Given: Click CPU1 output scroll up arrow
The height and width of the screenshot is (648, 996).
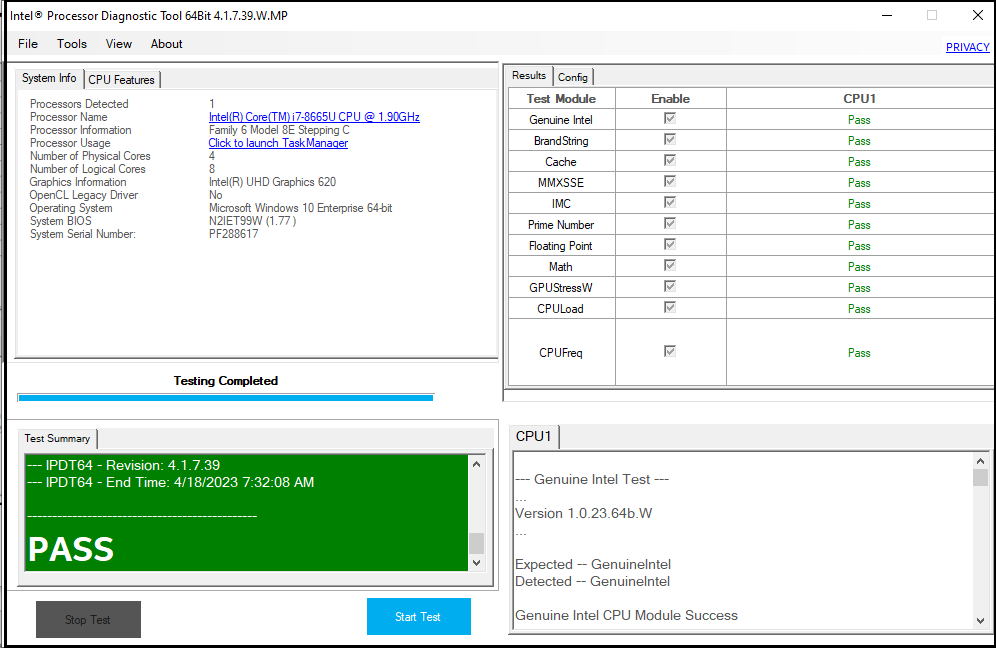Looking at the screenshot, I should (x=980, y=461).
